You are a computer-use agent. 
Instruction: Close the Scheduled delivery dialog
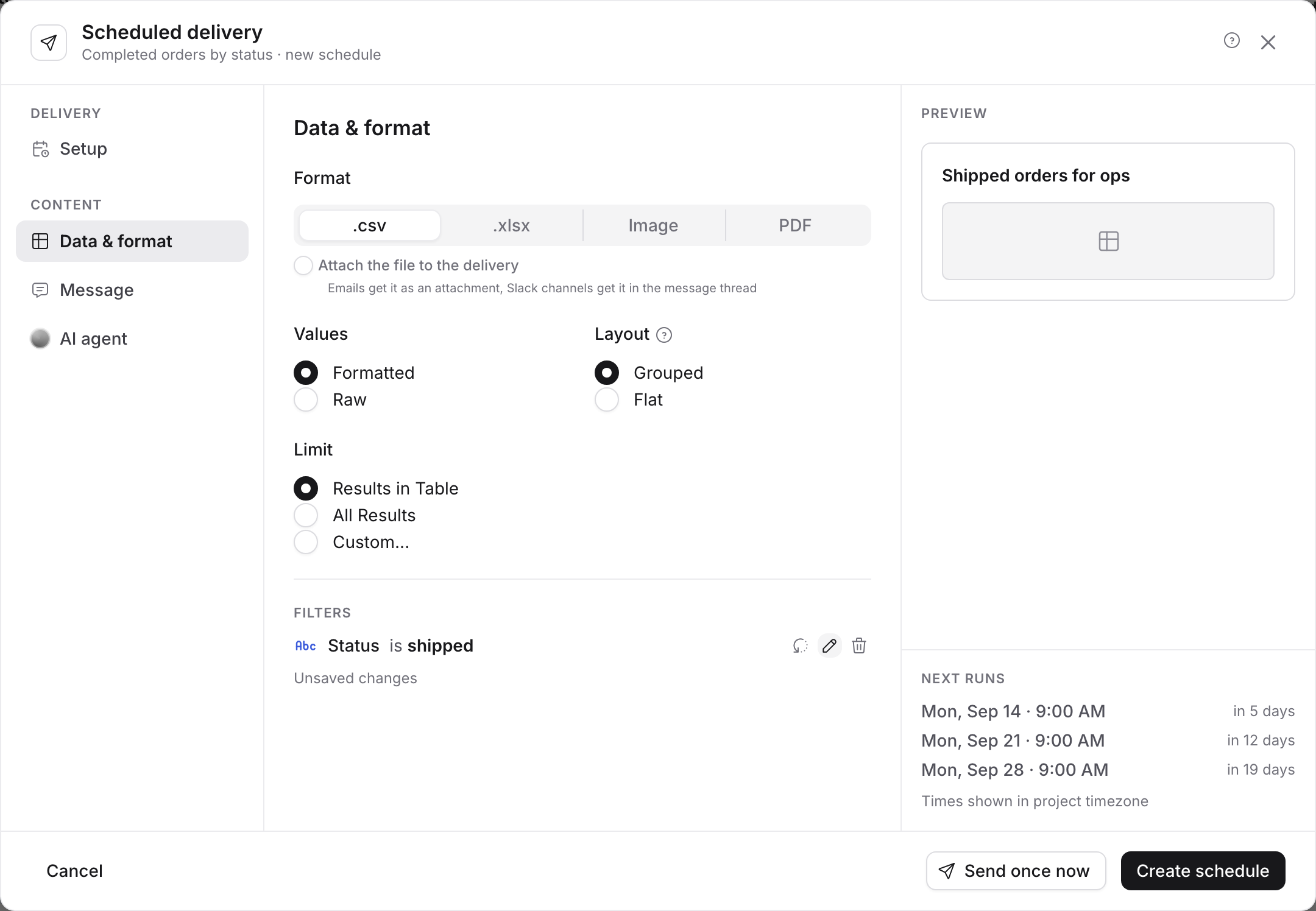(1268, 42)
